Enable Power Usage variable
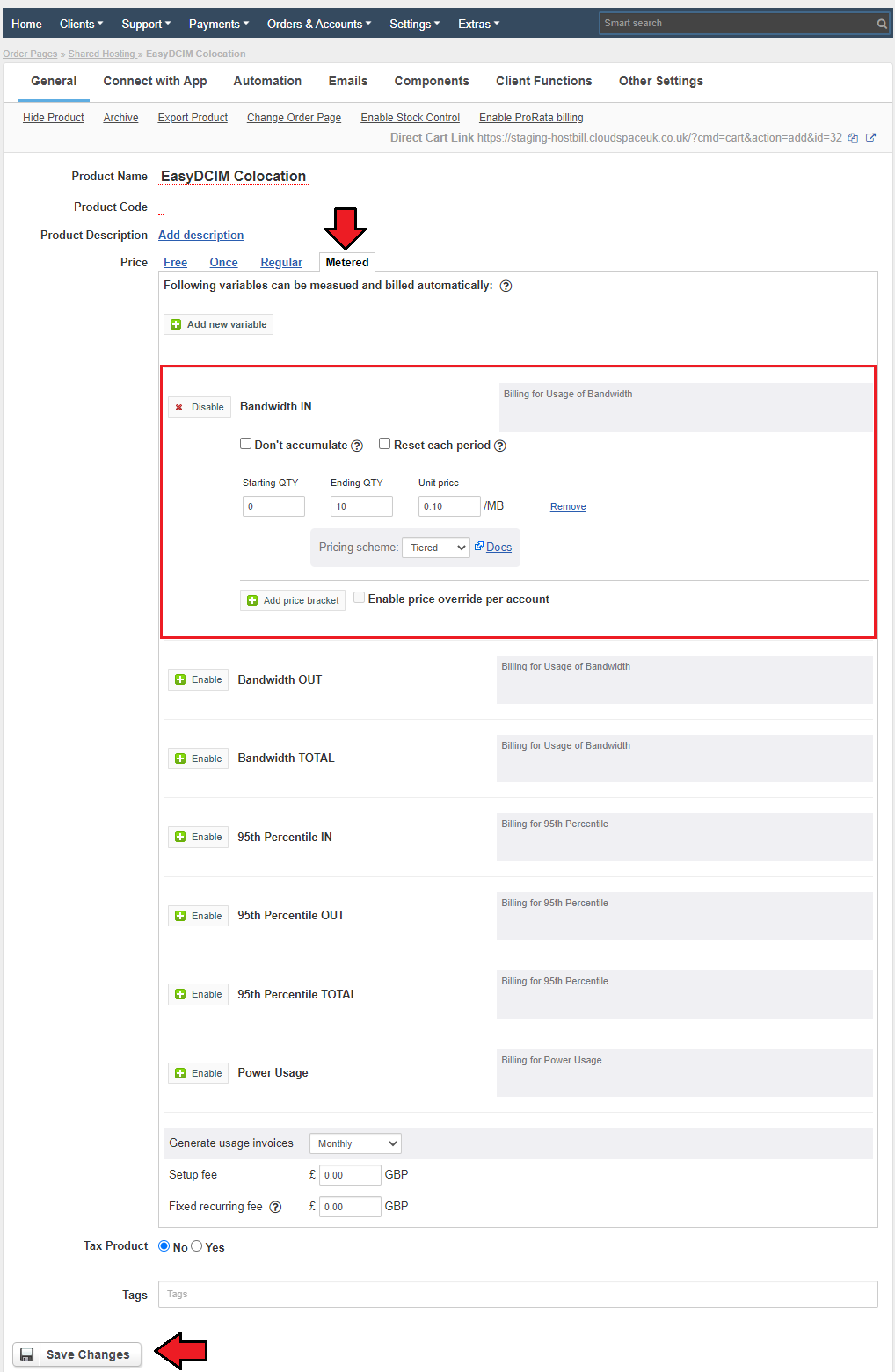This screenshot has height=1372, width=895. 199,1073
